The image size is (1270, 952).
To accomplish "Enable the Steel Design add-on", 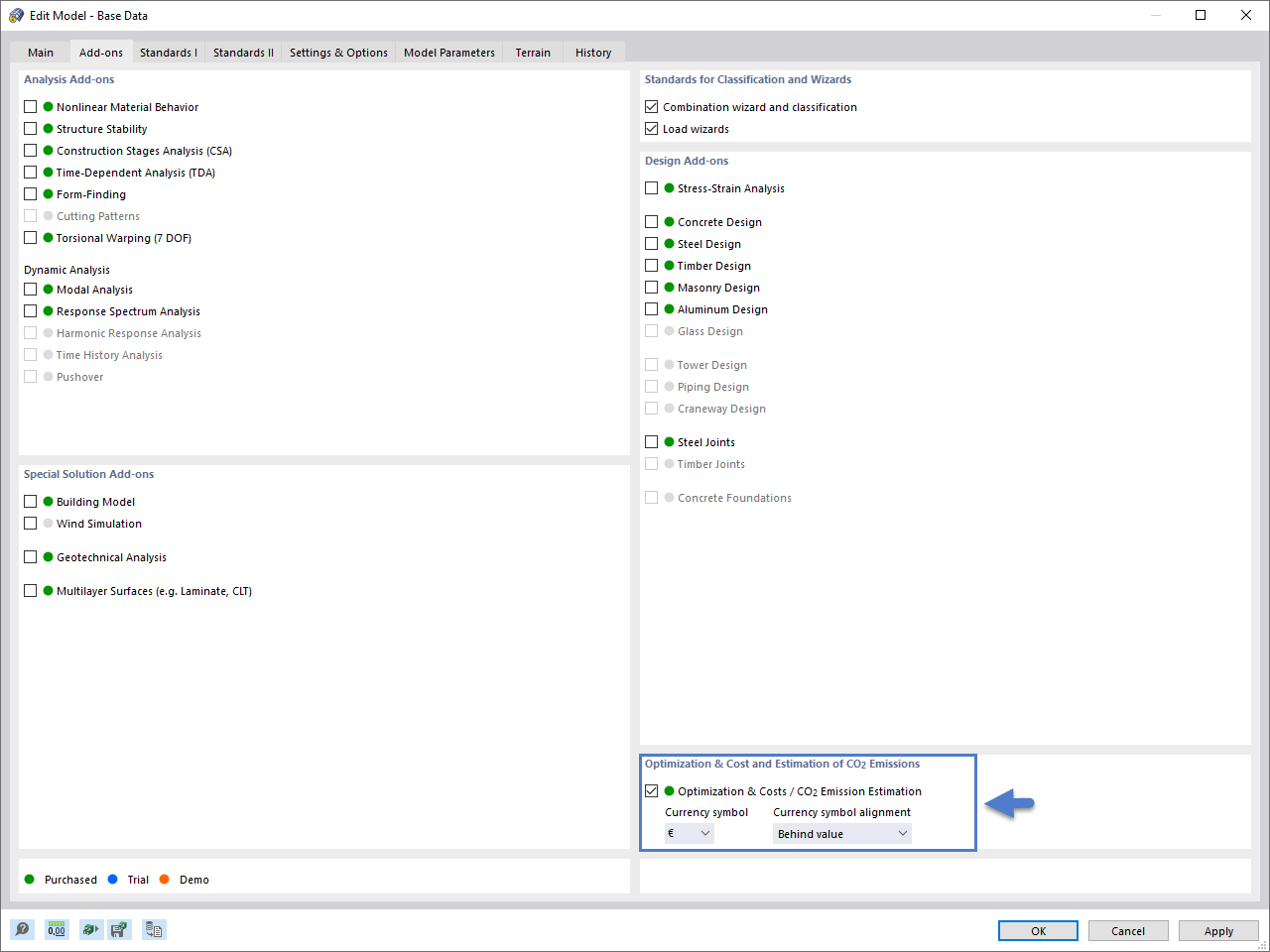I will point(651,244).
